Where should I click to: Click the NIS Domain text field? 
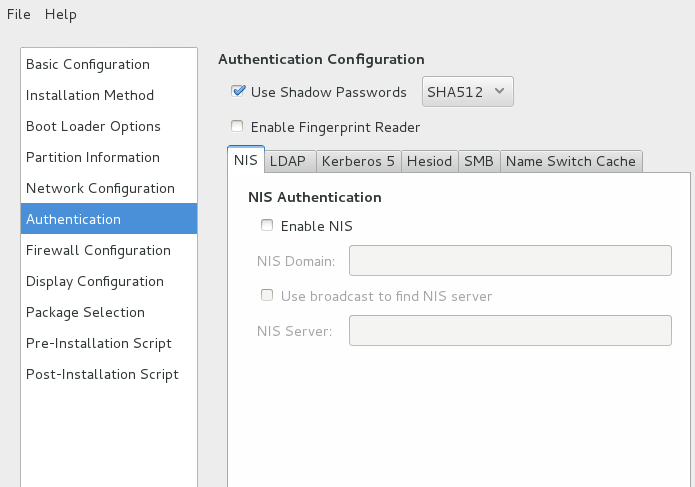[509, 261]
